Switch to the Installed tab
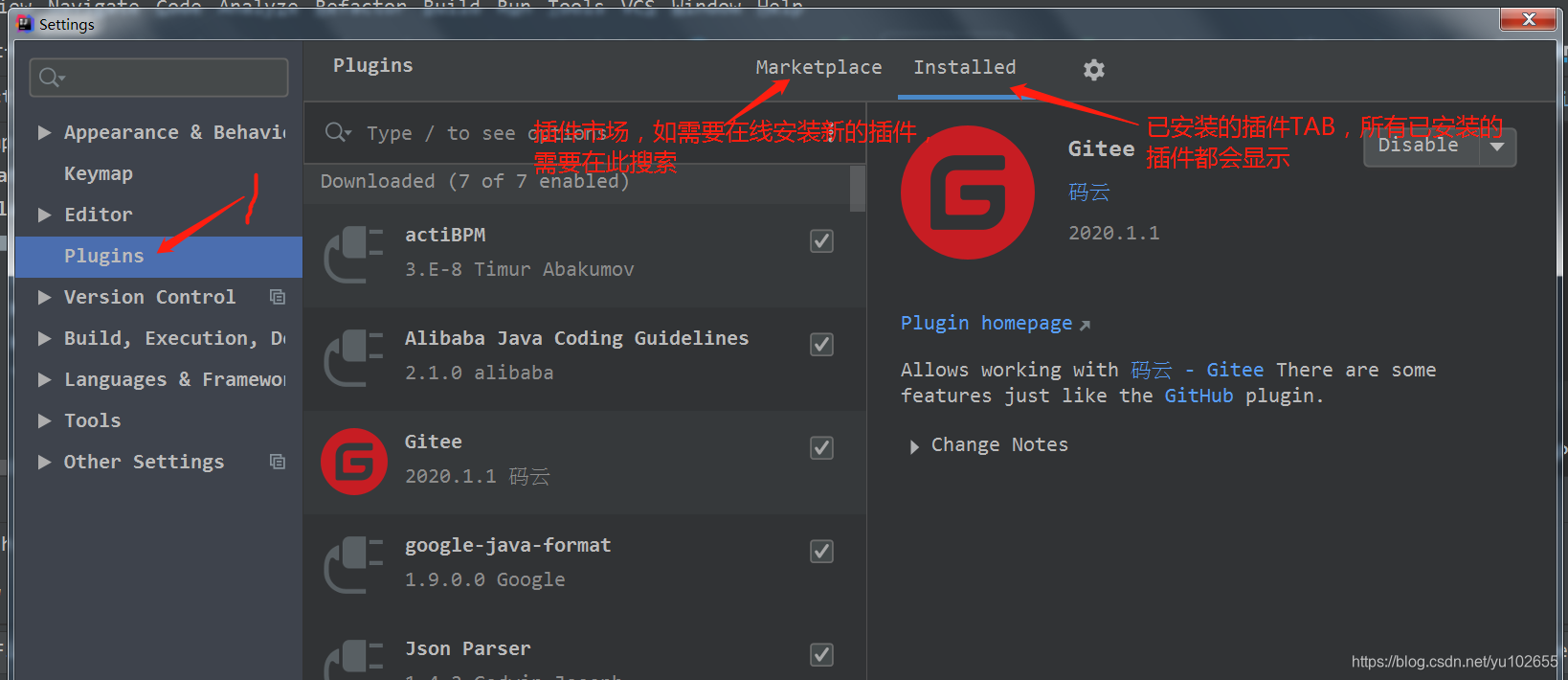Screen dimensions: 1568x680 [x=964, y=67]
